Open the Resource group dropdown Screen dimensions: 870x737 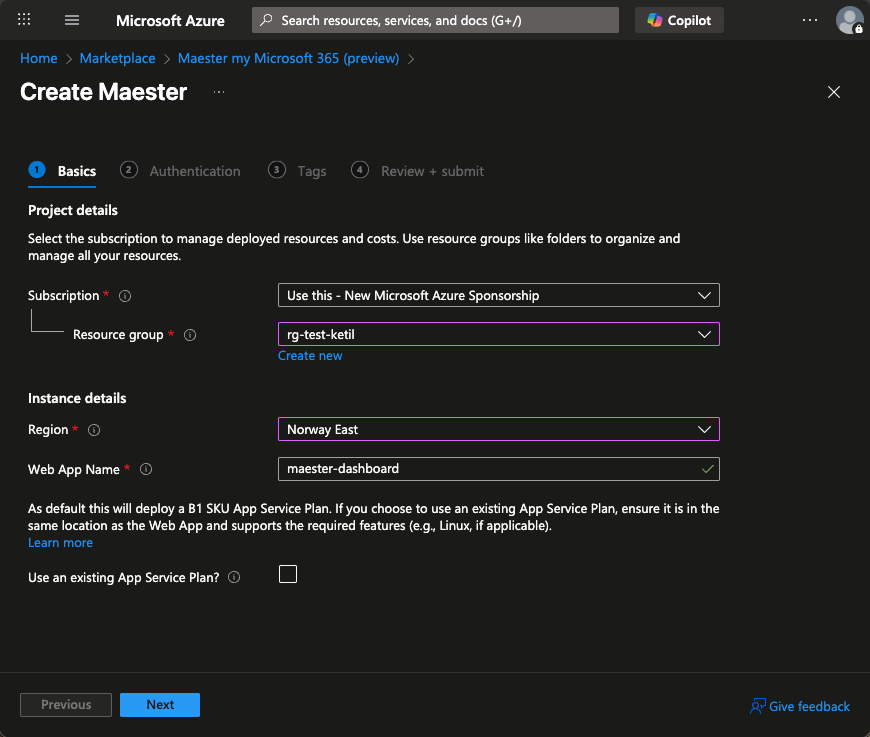point(498,334)
